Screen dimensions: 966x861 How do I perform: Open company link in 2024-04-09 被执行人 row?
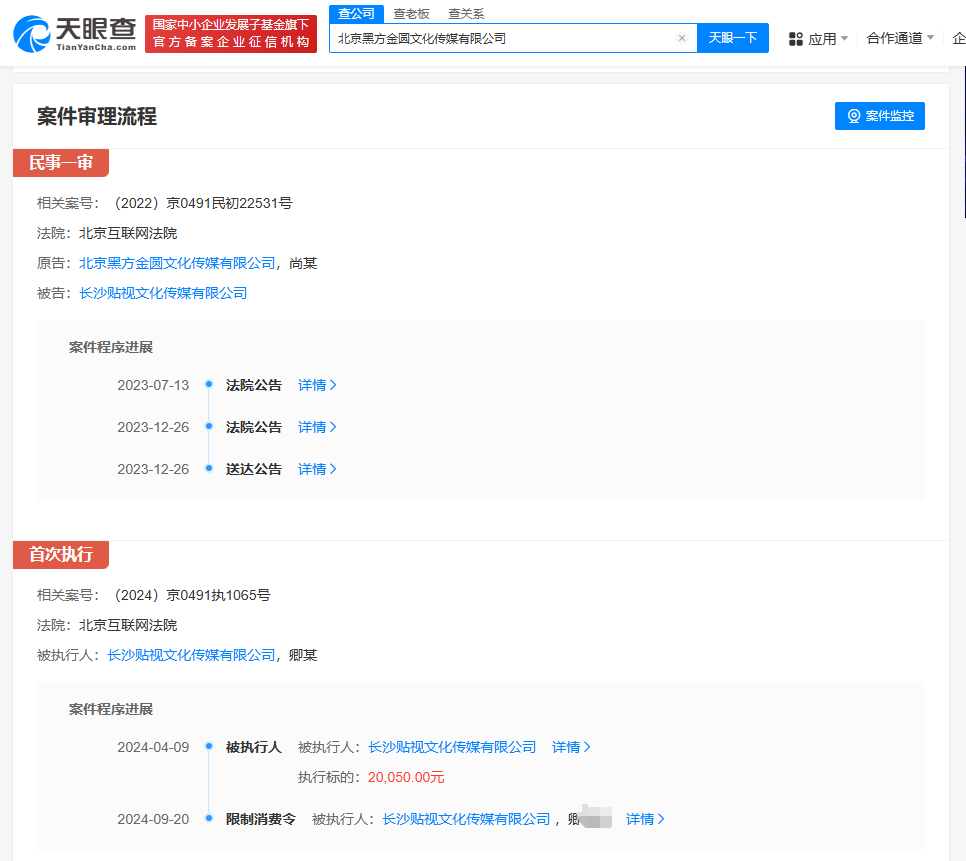pos(452,748)
